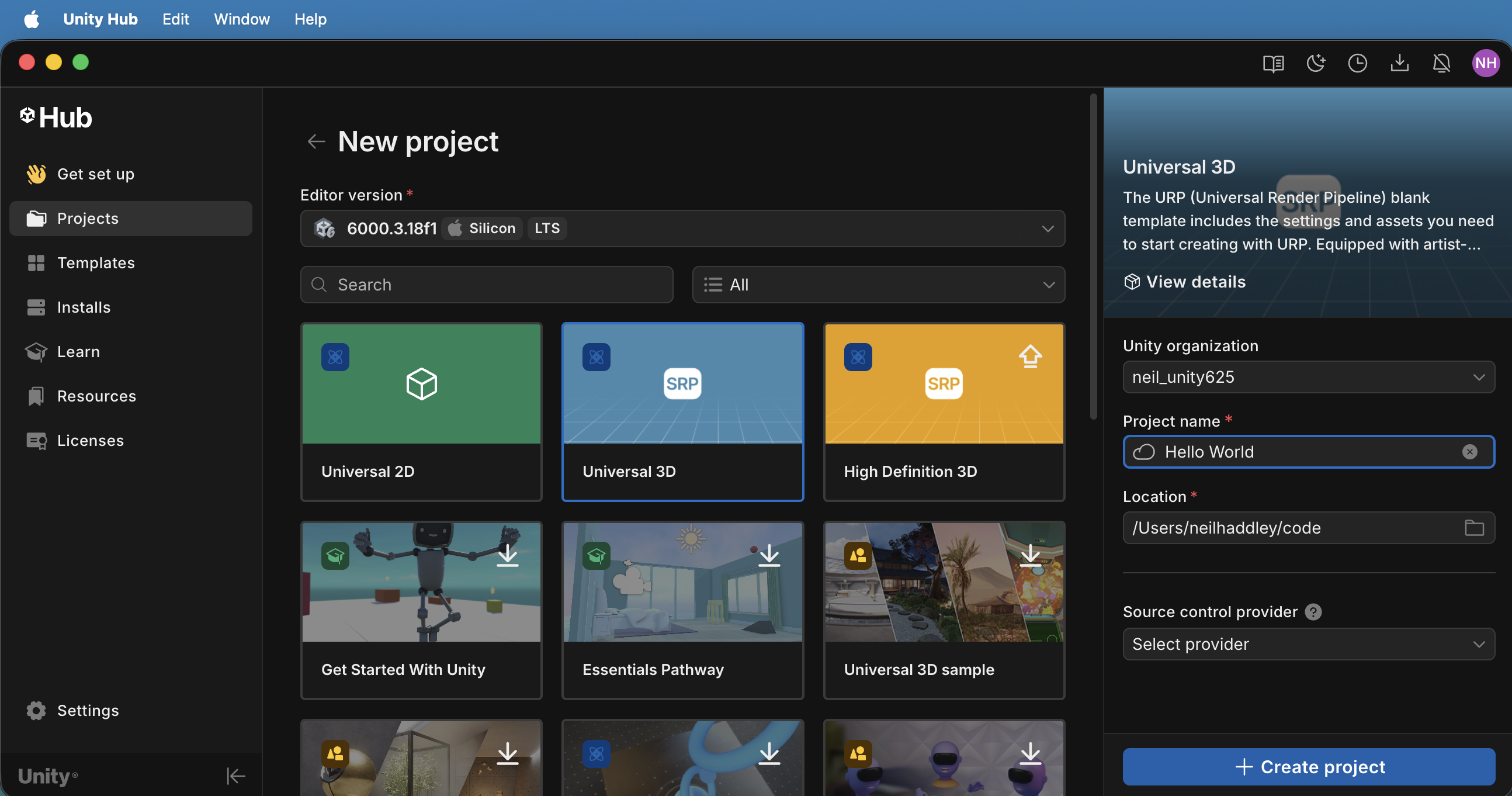Open the Edit menu

tap(175, 19)
